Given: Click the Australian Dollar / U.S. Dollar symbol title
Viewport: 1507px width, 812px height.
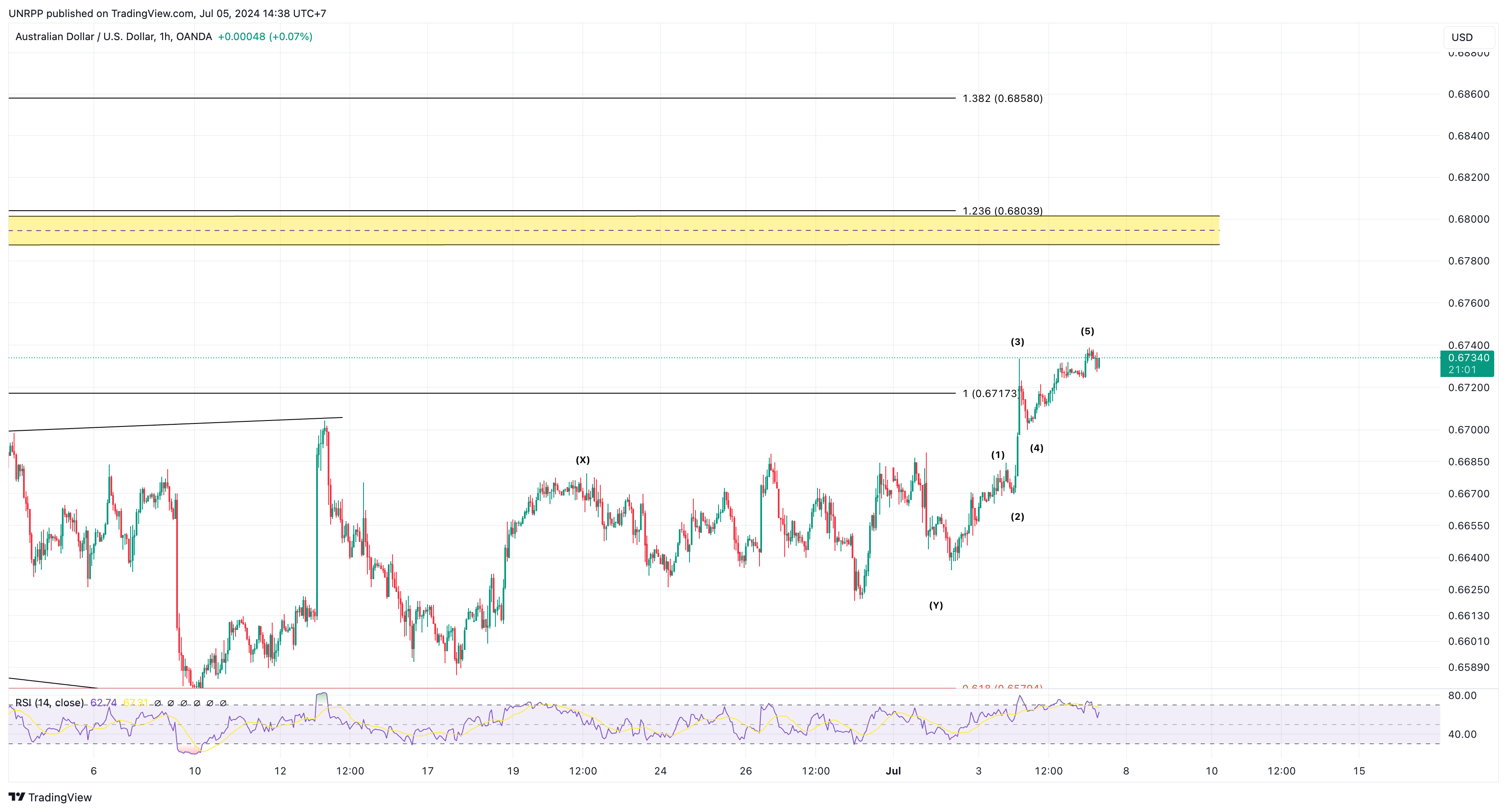Looking at the screenshot, I should [x=113, y=36].
